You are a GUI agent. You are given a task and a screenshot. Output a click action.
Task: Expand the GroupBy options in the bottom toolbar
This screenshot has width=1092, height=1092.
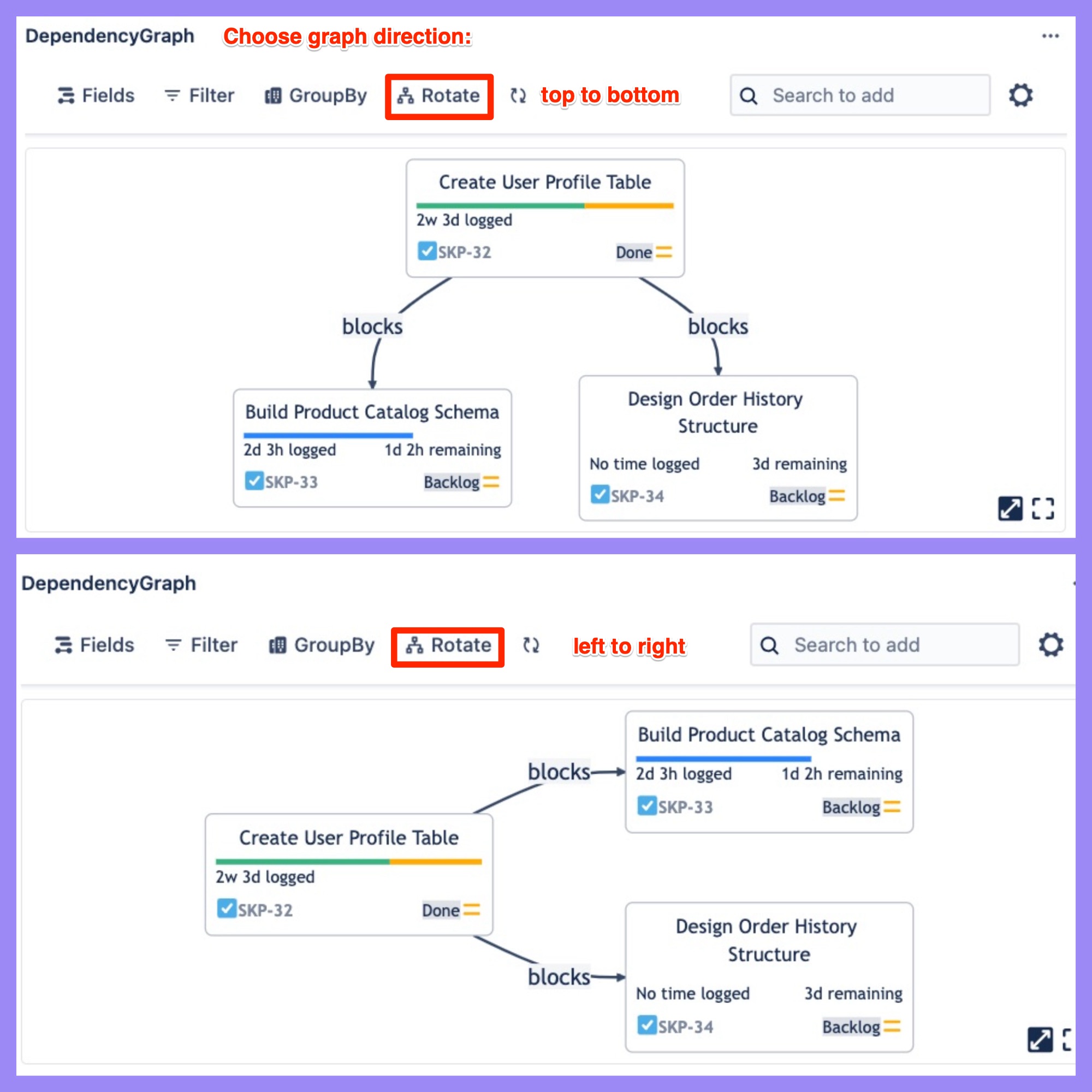pos(322,645)
